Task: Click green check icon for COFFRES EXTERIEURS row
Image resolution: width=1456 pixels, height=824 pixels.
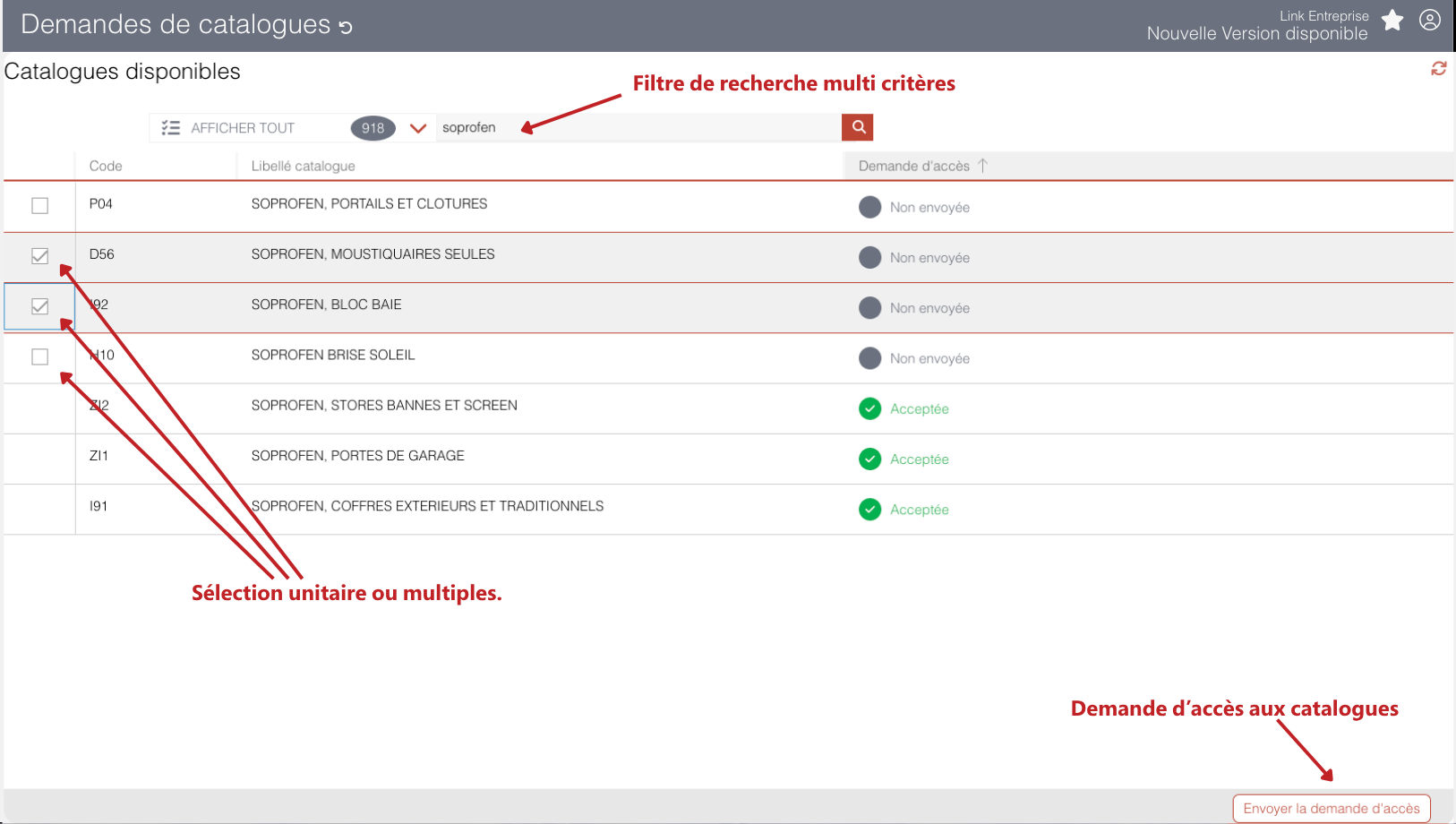Action: pyautogui.click(x=870, y=509)
